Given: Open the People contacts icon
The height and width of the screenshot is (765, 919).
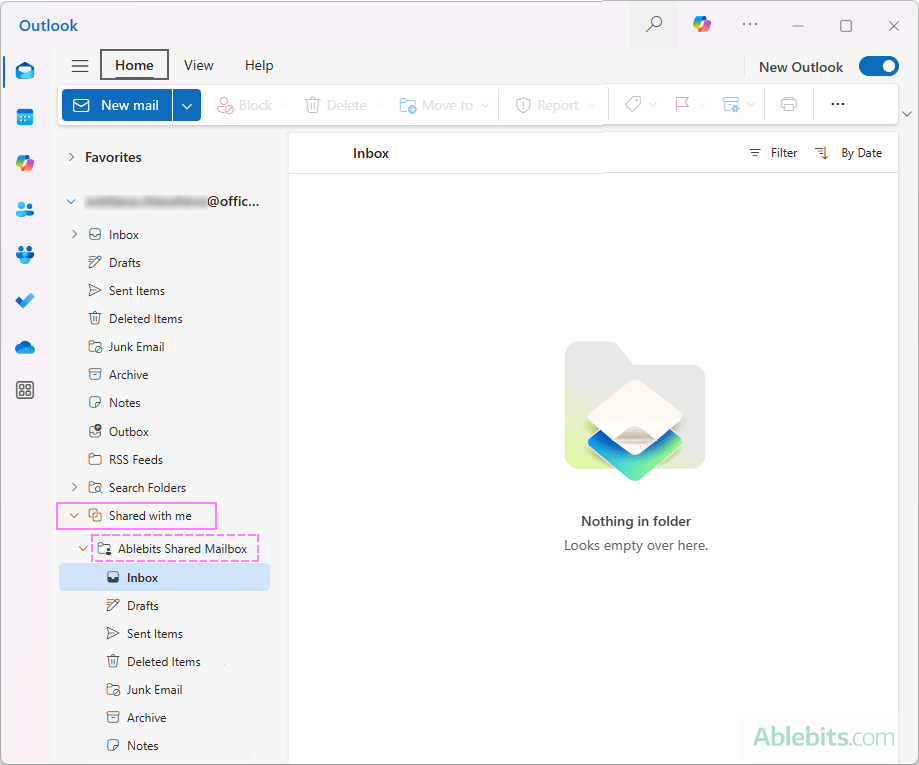Looking at the screenshot, I should point(25,209).
